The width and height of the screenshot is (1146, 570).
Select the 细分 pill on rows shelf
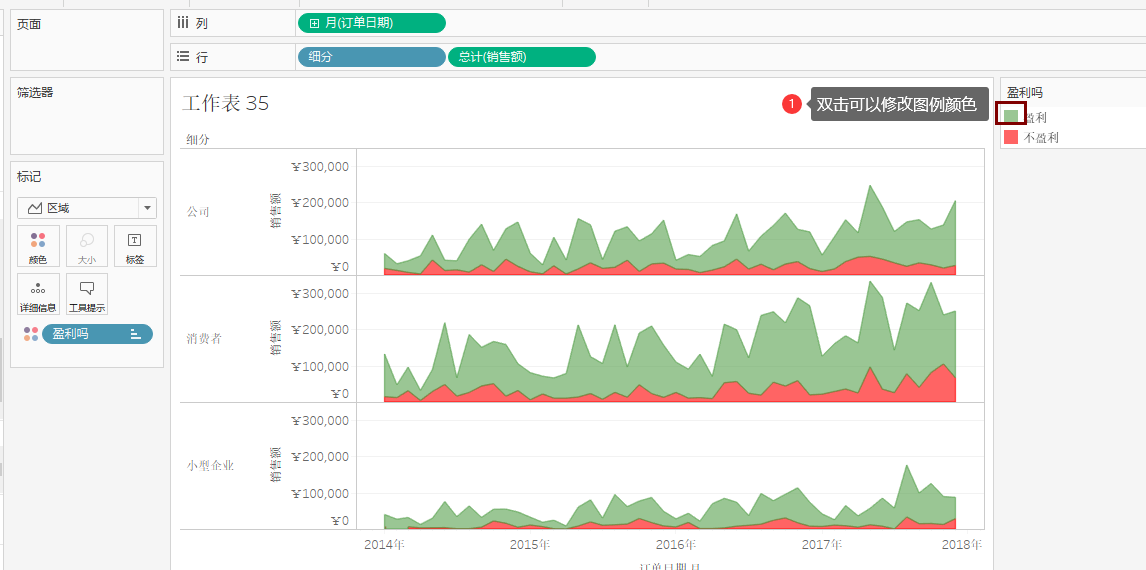coord(371,57)
